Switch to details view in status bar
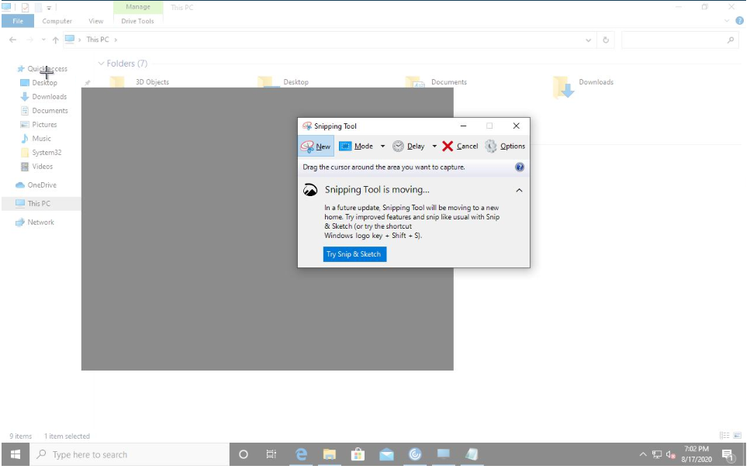The image size is (750, 469). point(724,436)
